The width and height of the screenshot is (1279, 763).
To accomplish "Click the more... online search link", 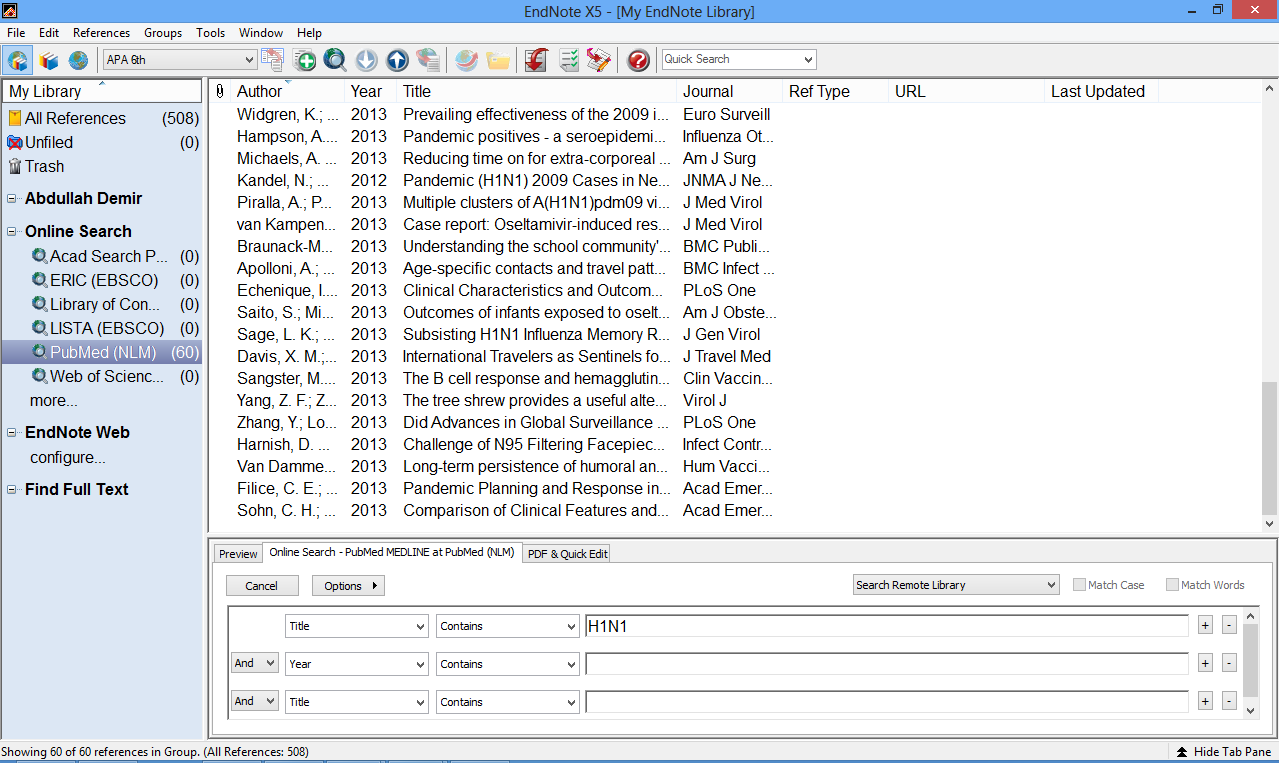I will click(x=54, y=401).
